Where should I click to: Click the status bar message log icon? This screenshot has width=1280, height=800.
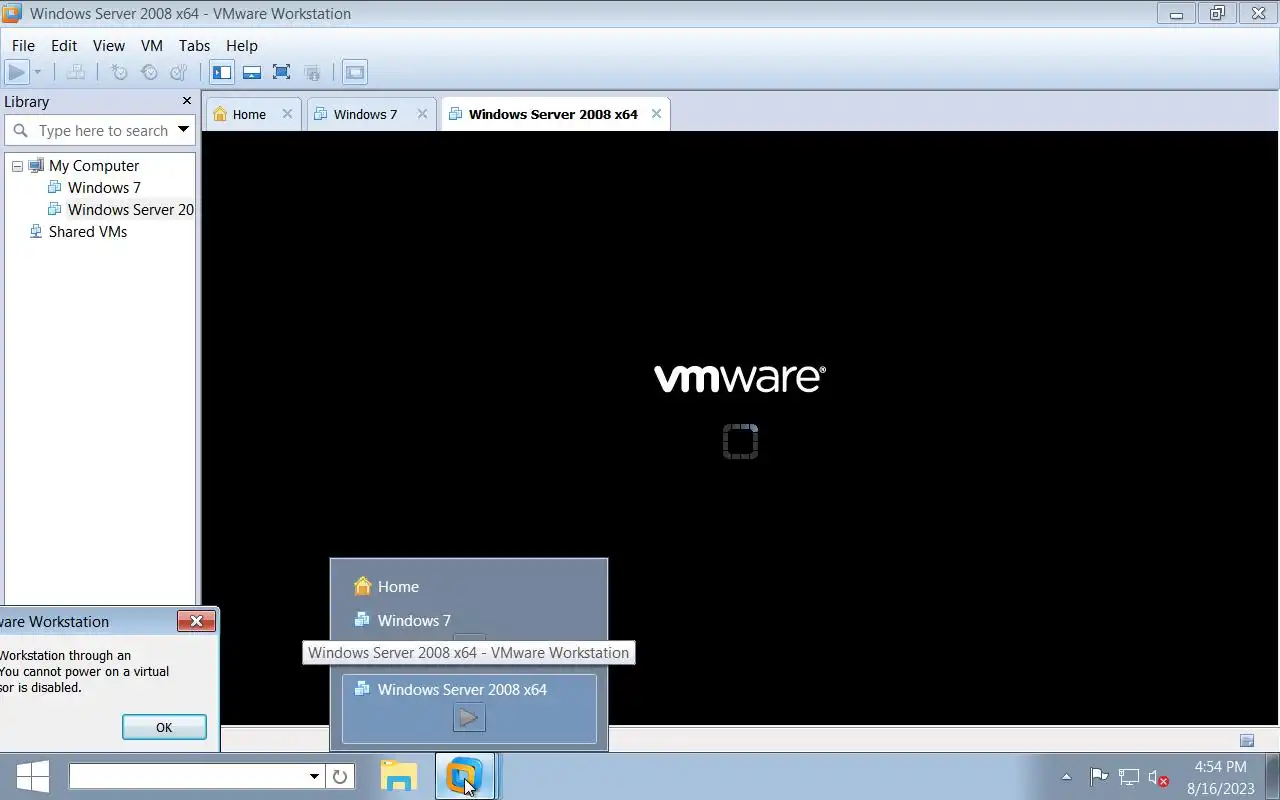[1247, 741]
